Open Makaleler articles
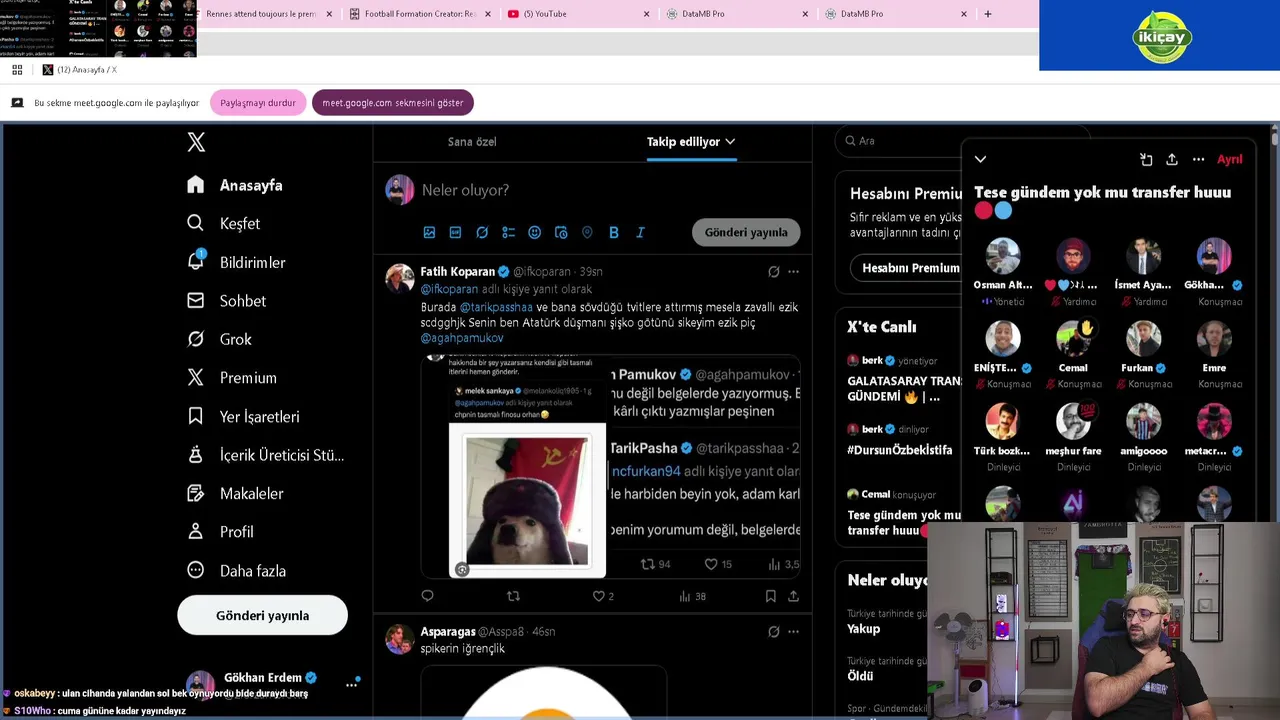This screenshot has width=1280, height=720. pos(235,493)
